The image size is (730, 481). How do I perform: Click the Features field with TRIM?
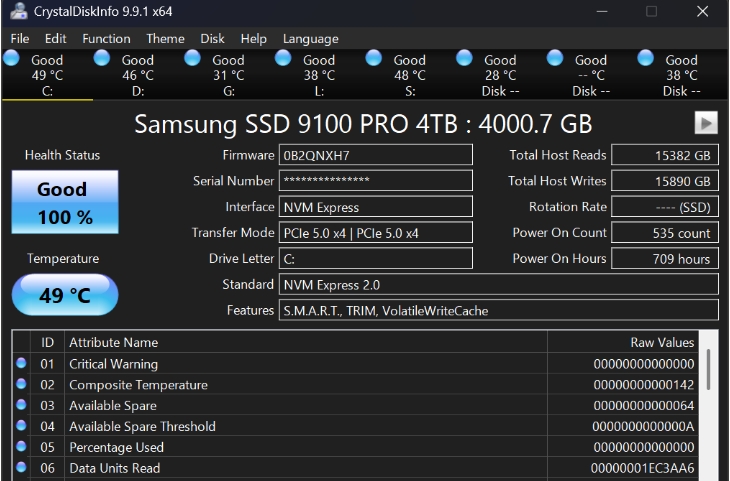[x=499, y=310]
